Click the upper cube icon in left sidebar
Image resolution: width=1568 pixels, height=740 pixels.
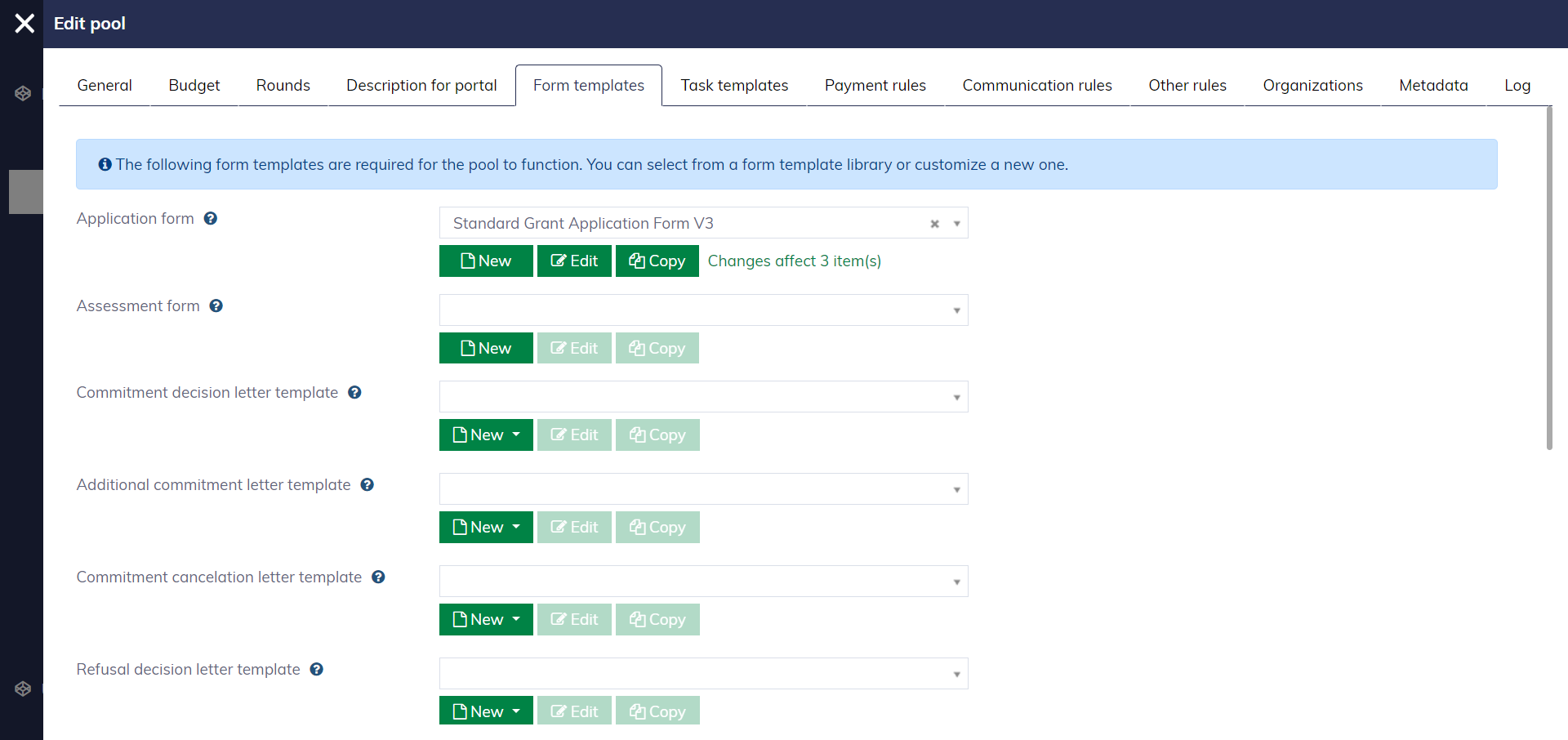pos(23,94)
